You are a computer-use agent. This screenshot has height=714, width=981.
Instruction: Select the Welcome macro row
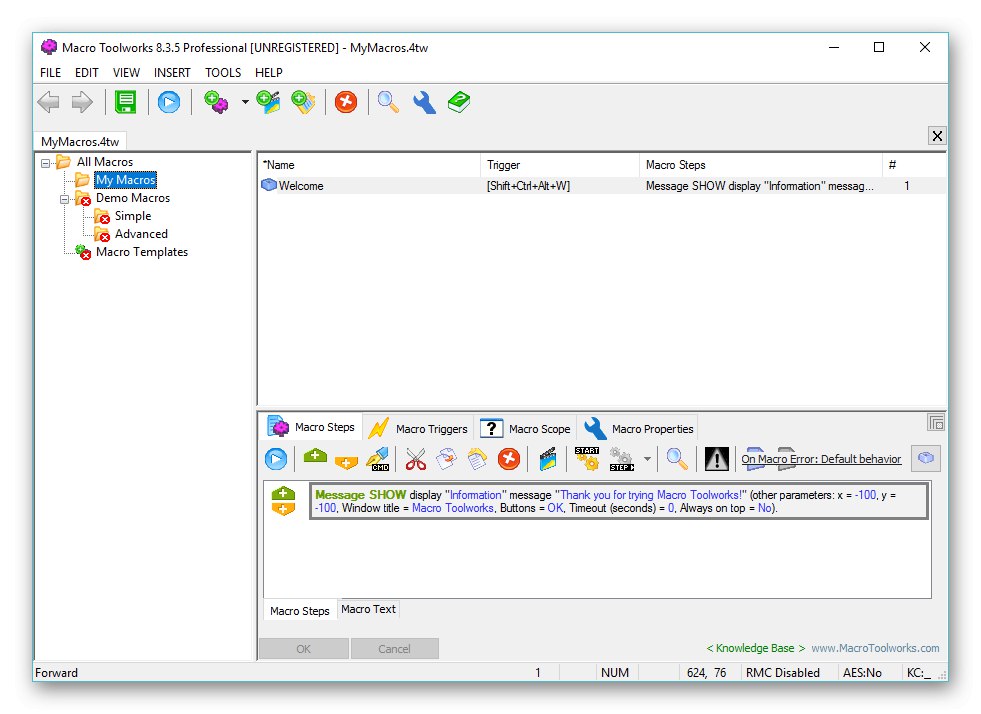[x=602, y=186]
